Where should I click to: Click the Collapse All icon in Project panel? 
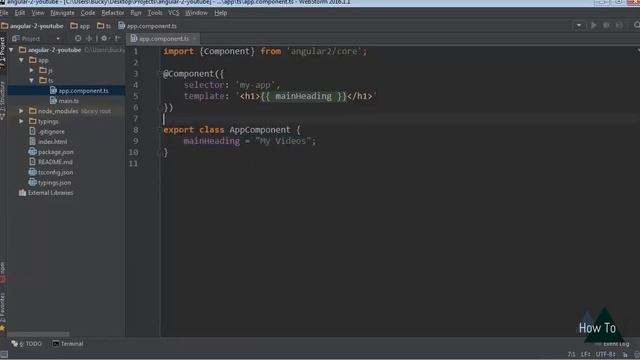click(89, 38)
